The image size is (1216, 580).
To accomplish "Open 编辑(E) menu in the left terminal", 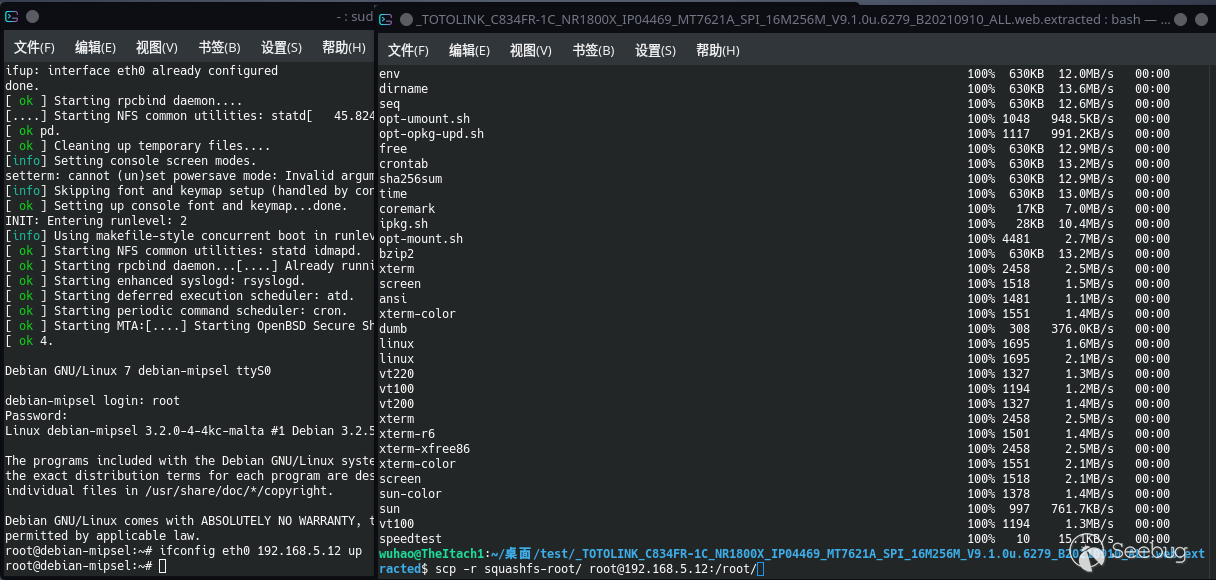I will click(95, 48).
